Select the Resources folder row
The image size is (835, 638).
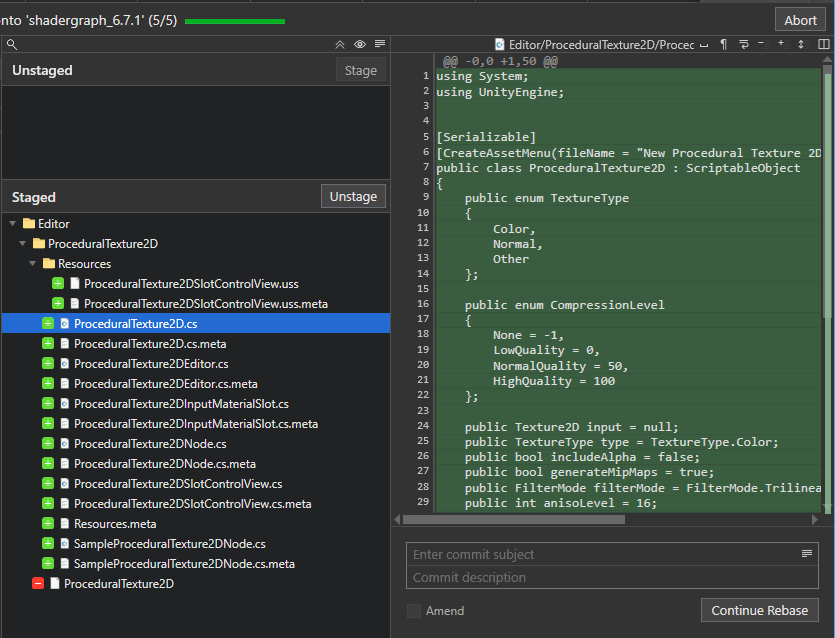point(196,264)
